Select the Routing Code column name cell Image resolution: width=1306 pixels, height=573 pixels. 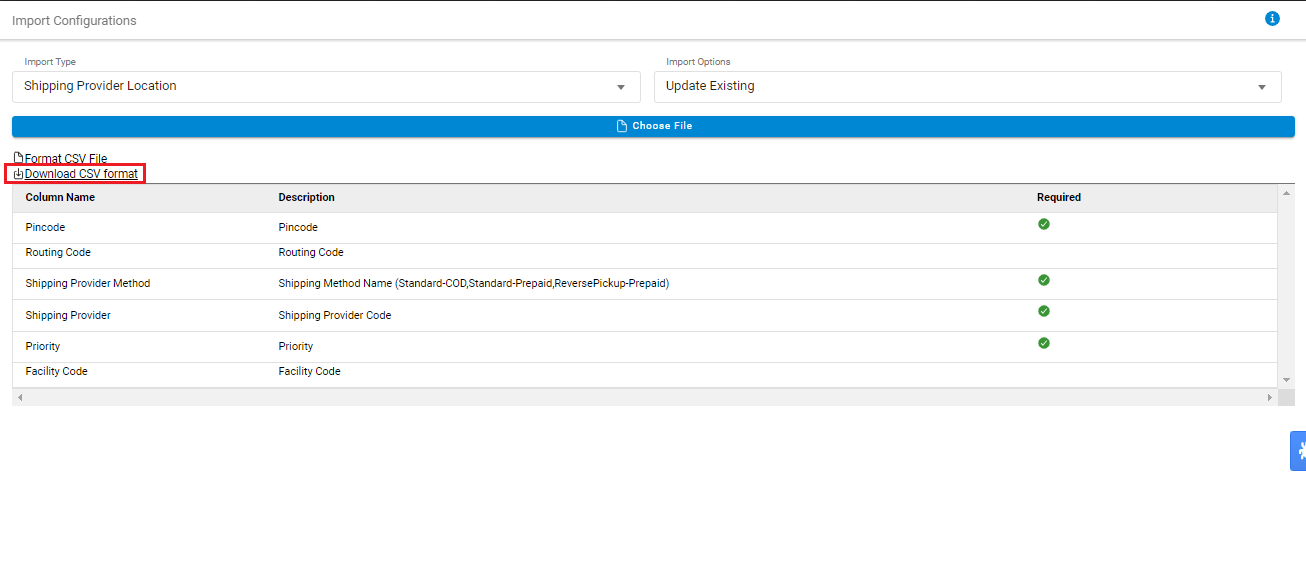pyautogui.click(x=58, y=253)
